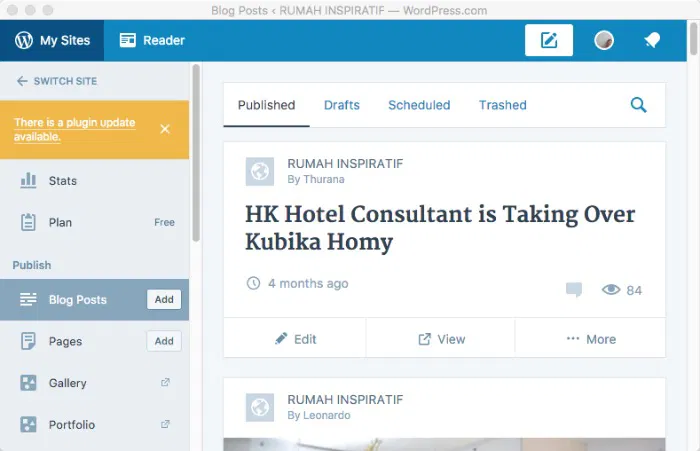Screen dimensions: 700x451
Task: Open My Sites with WordPress logo
Action: pyautogui.click(x=52, y=41)
